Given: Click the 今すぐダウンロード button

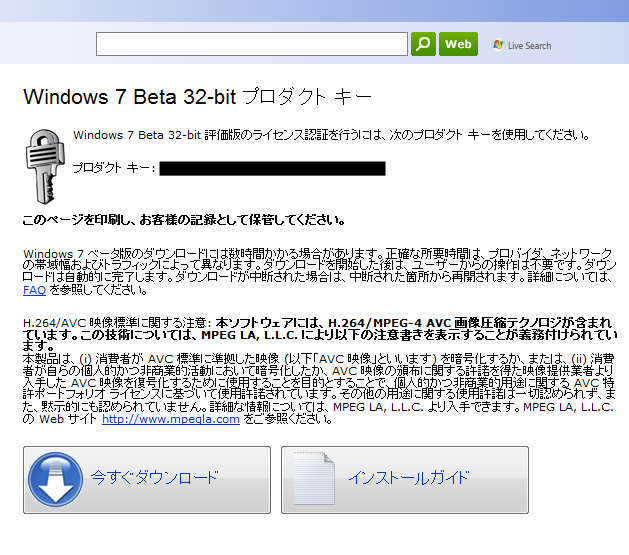Looking at the screenshot, I should 147,480.
